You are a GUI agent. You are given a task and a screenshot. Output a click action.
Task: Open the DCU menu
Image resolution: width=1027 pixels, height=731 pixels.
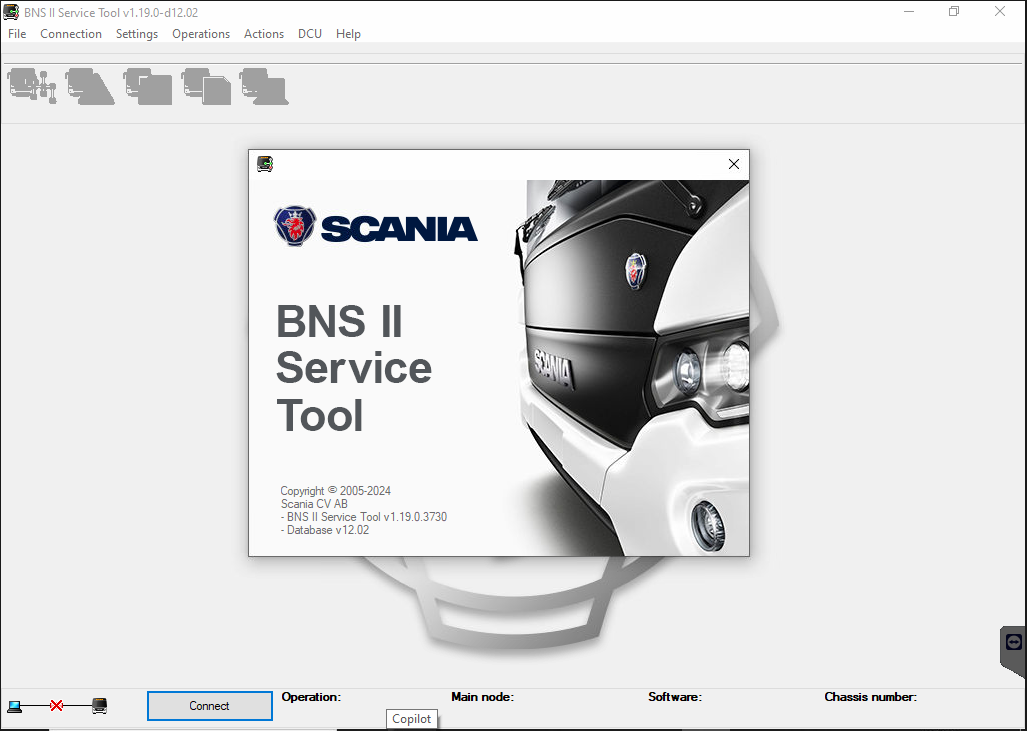coord(310,34)
